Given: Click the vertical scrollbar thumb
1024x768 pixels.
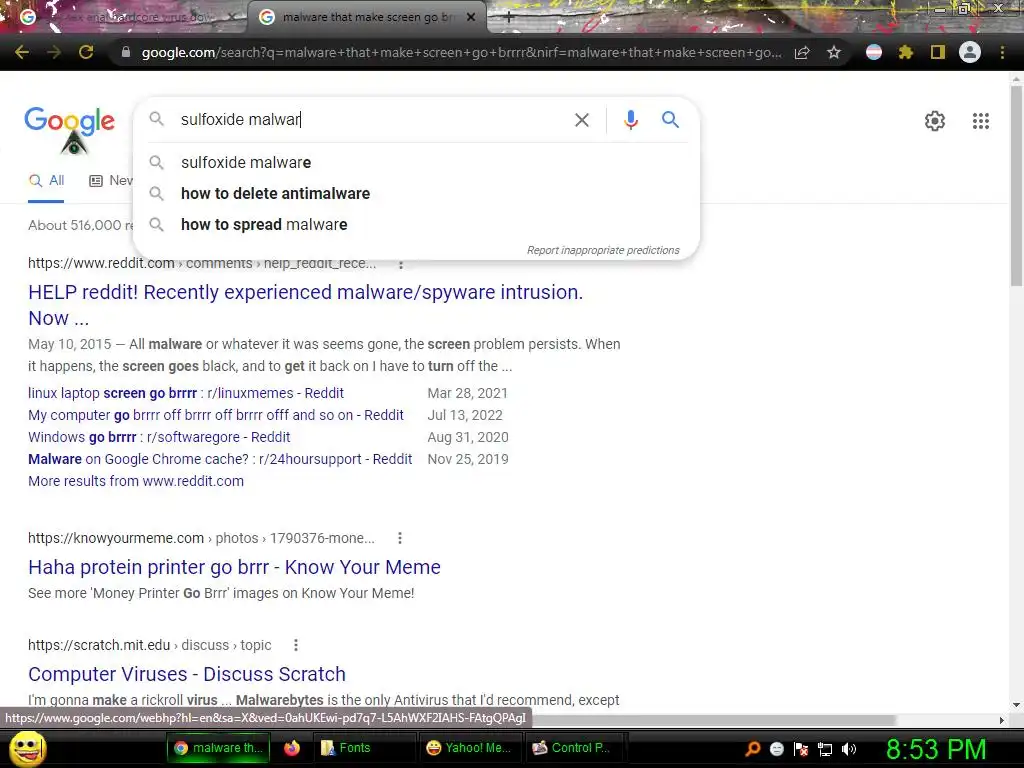Looking at the screenshot, I should pos(1016,185).
